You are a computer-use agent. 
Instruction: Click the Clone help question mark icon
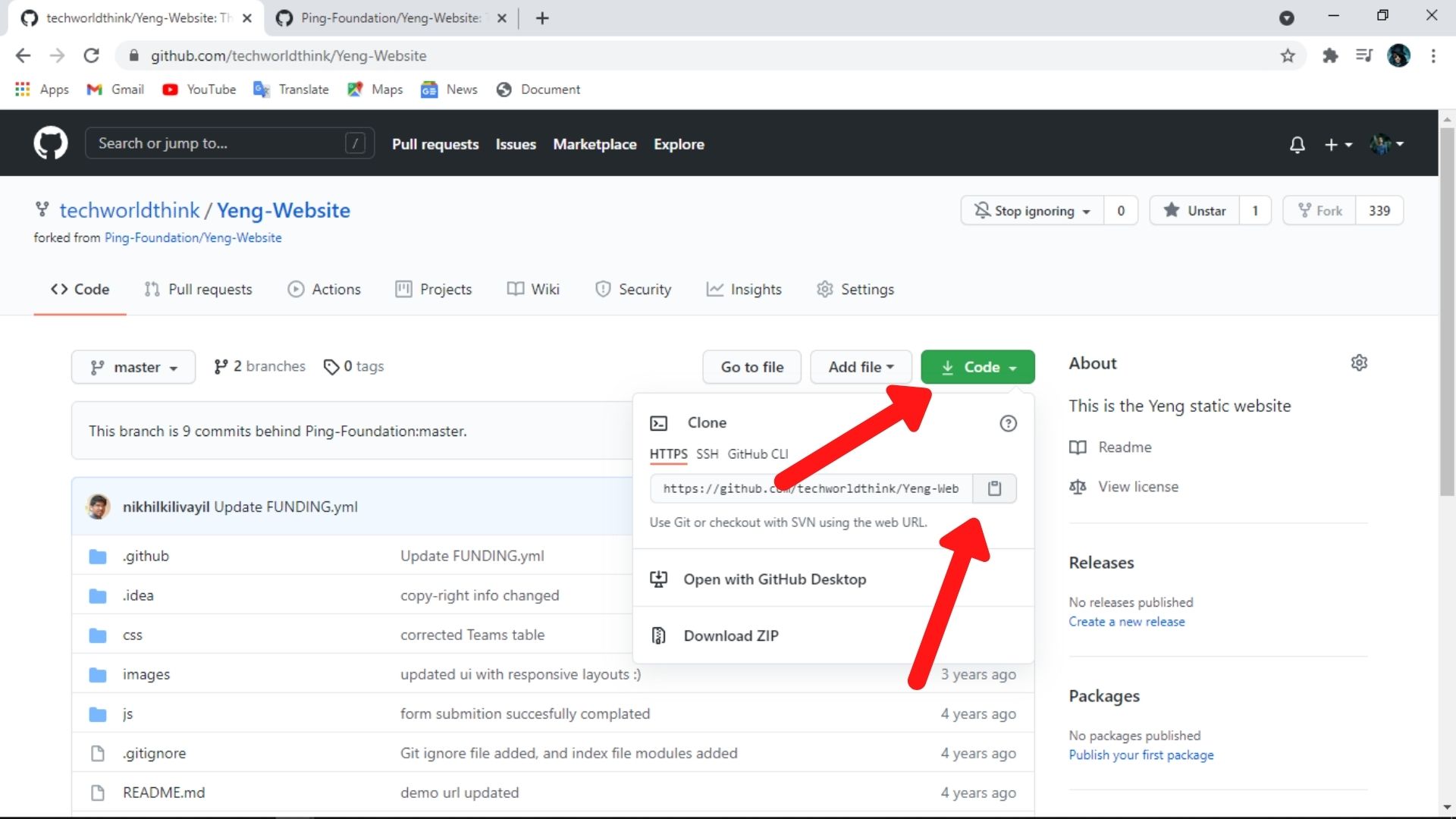tap(1008, 423)
